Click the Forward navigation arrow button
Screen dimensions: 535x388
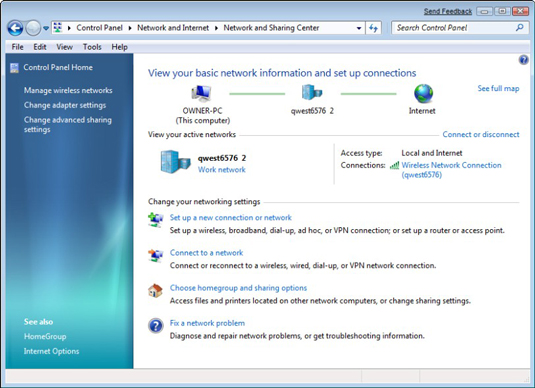point(33,28)
